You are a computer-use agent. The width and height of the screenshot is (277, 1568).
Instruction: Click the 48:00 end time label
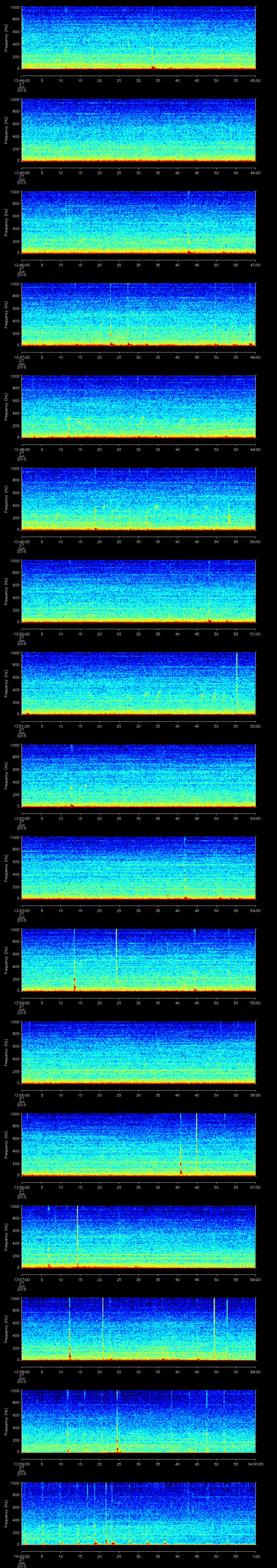(x=255, y=357)
